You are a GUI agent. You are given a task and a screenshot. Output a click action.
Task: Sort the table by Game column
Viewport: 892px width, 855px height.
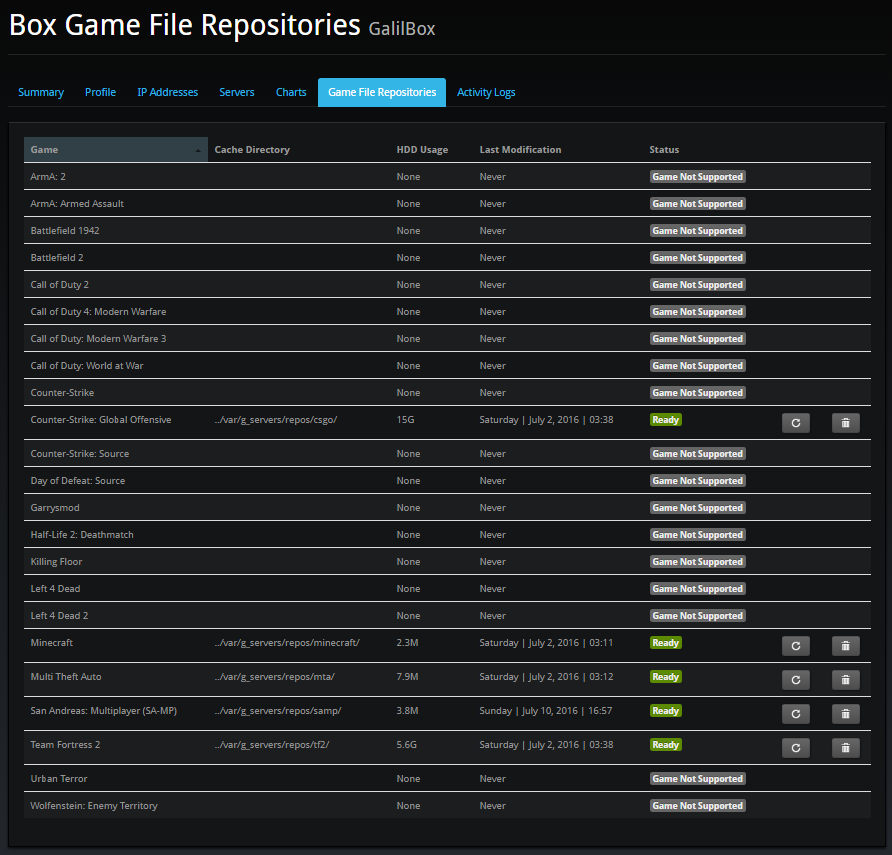[115, 150]
